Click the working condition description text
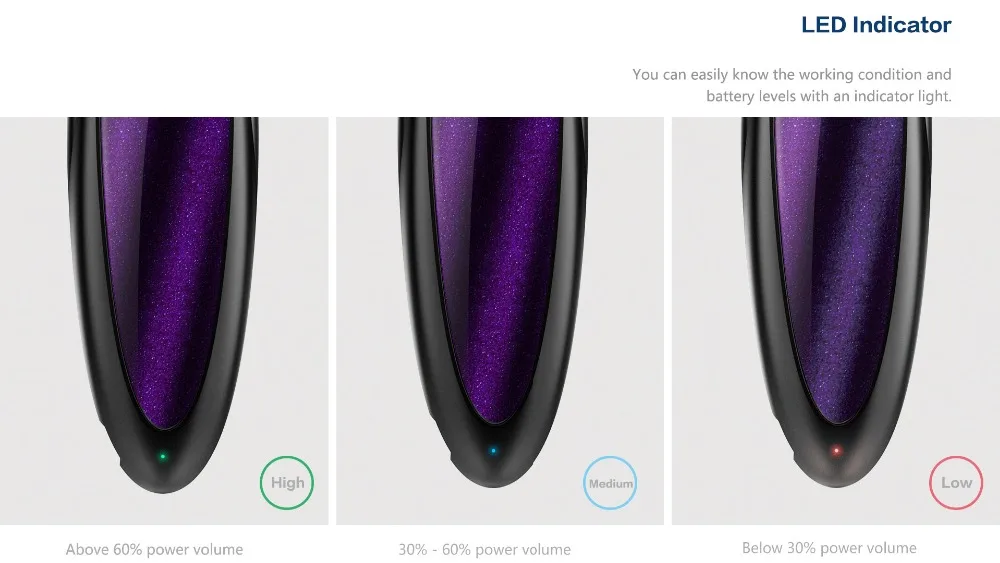1000x563 pixels. tap(791, 75)
